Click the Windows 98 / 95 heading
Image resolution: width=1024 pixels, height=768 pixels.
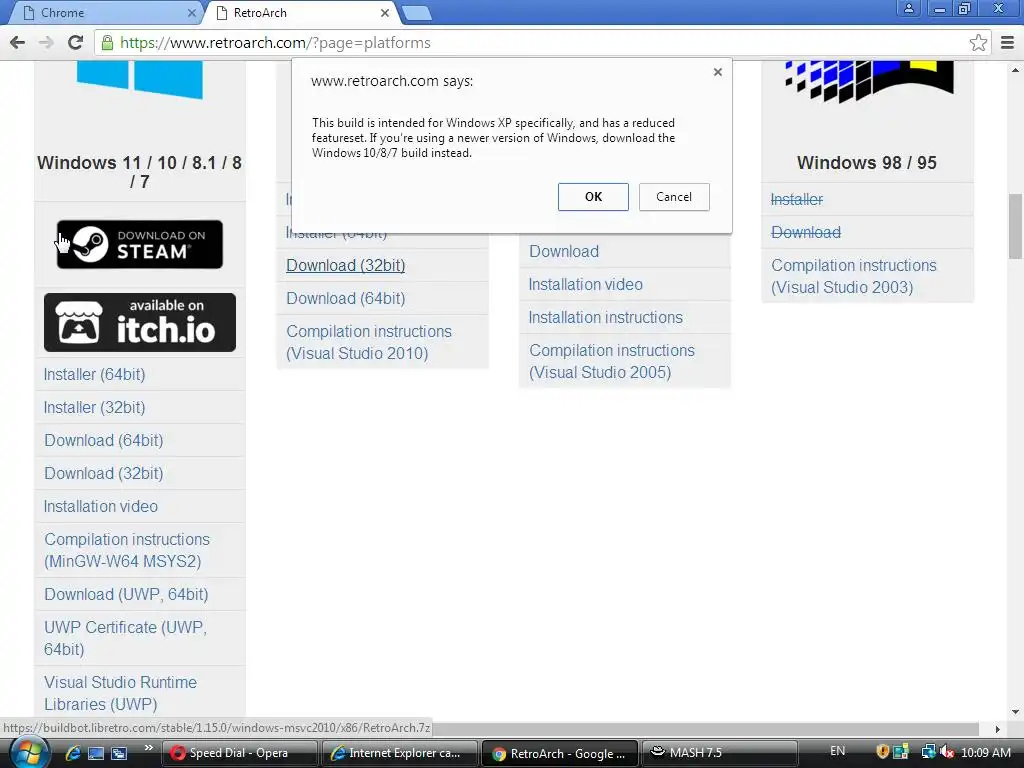pos(867,163)
